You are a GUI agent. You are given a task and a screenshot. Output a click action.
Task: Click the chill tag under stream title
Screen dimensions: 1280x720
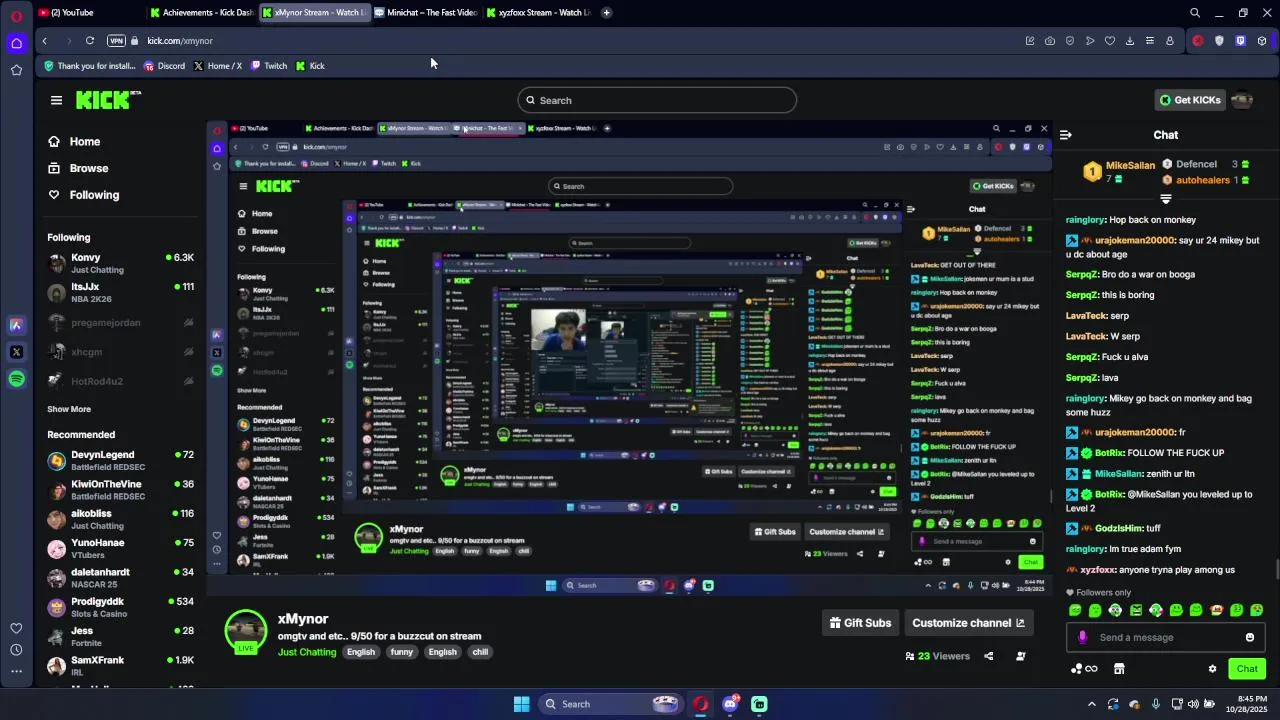click(x=480, y=652)
